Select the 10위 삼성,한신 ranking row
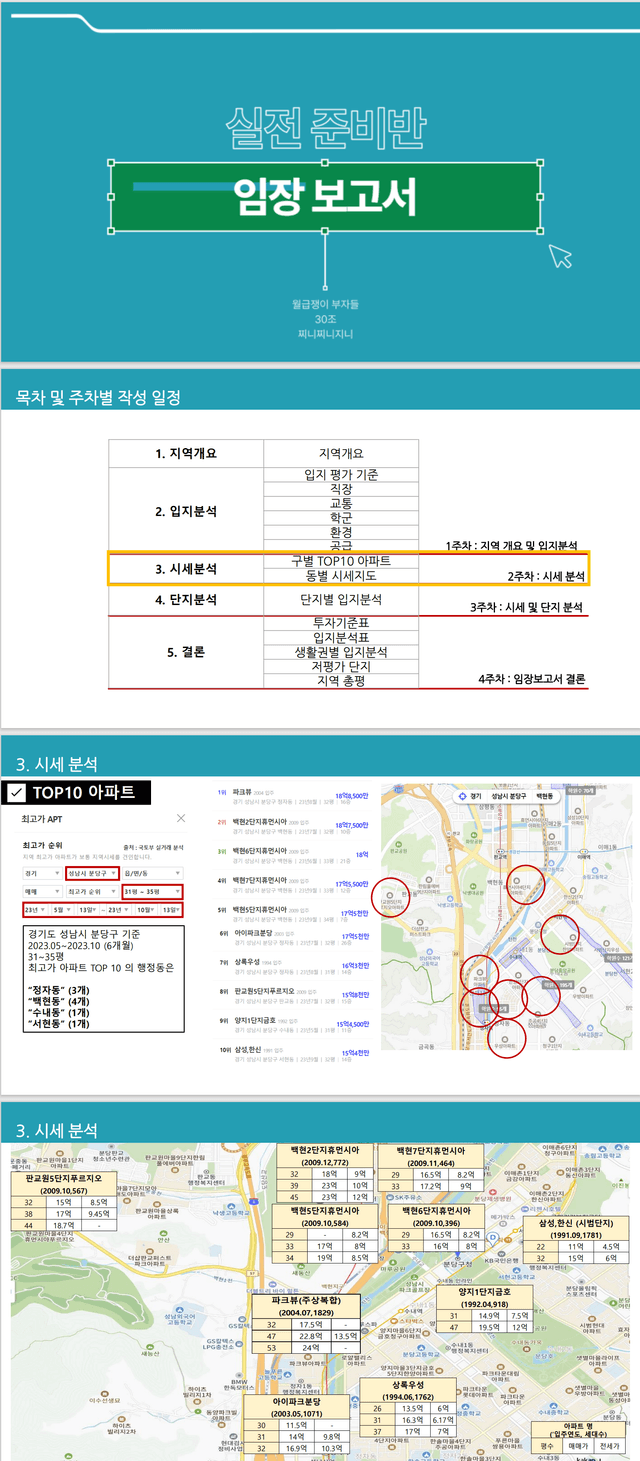This screenshot has height=1461, width=640. click(294, 1051)
